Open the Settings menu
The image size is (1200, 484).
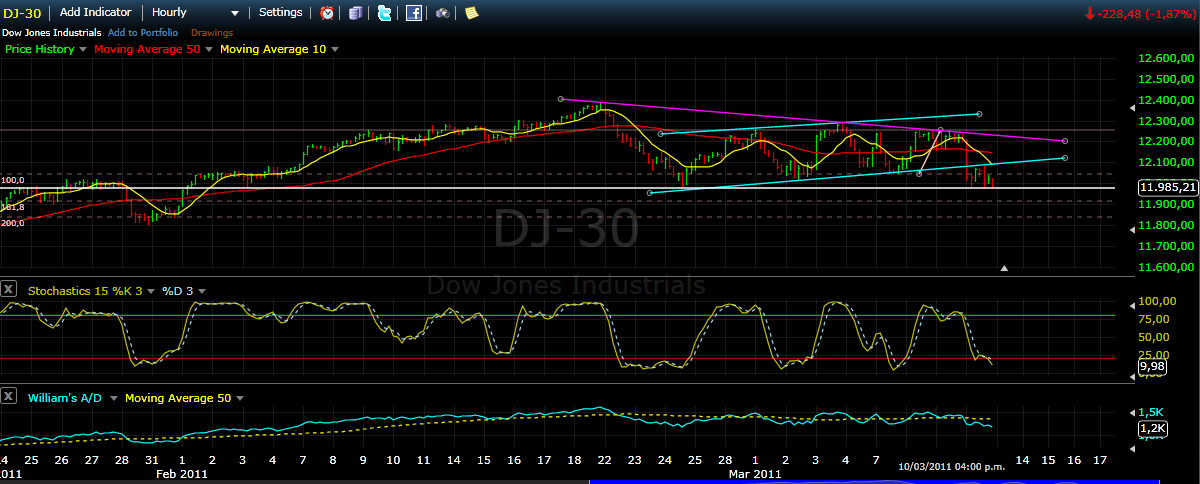(280, 13)
